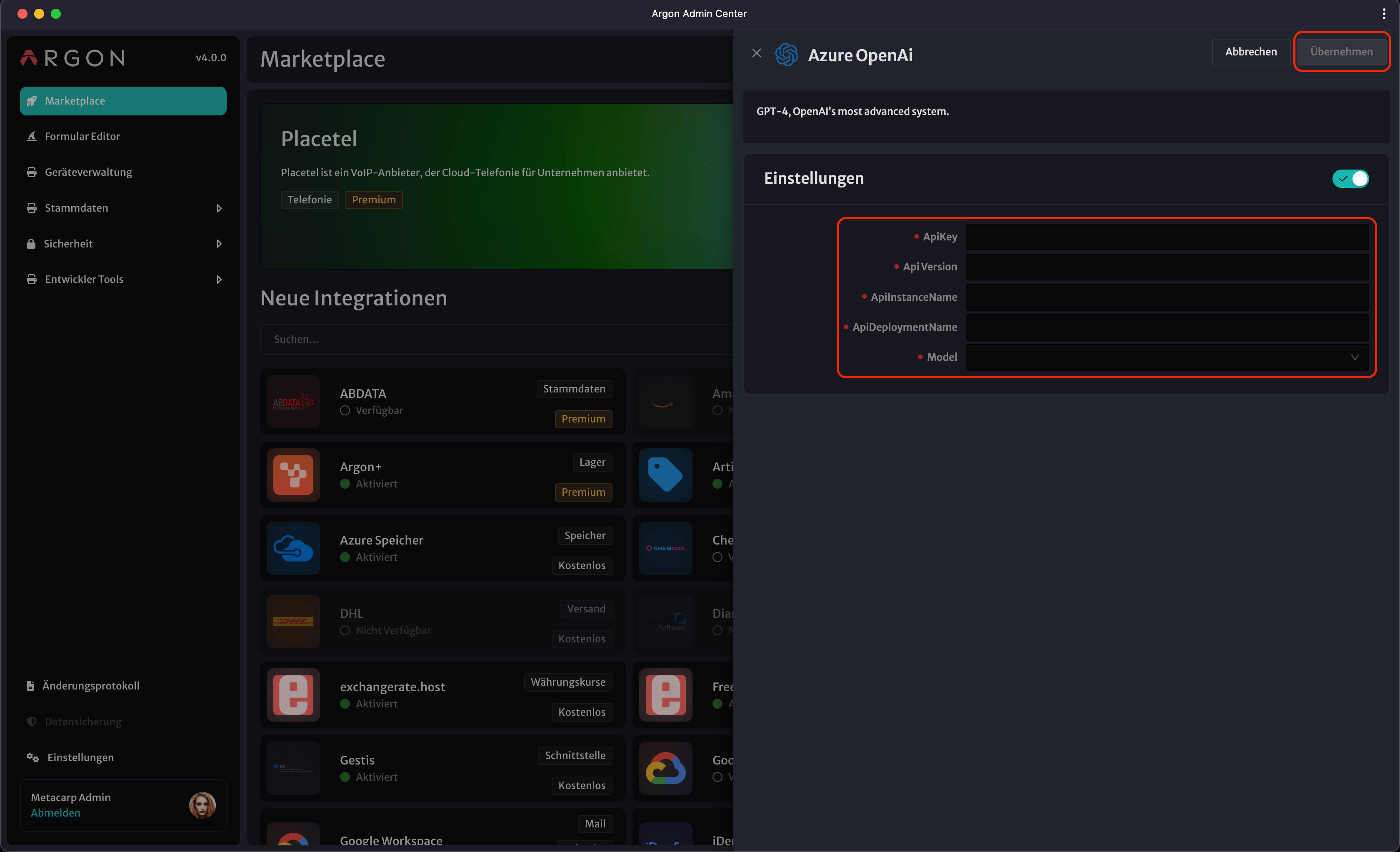Open the three-dot menu in title bar

pos(1383,14)
